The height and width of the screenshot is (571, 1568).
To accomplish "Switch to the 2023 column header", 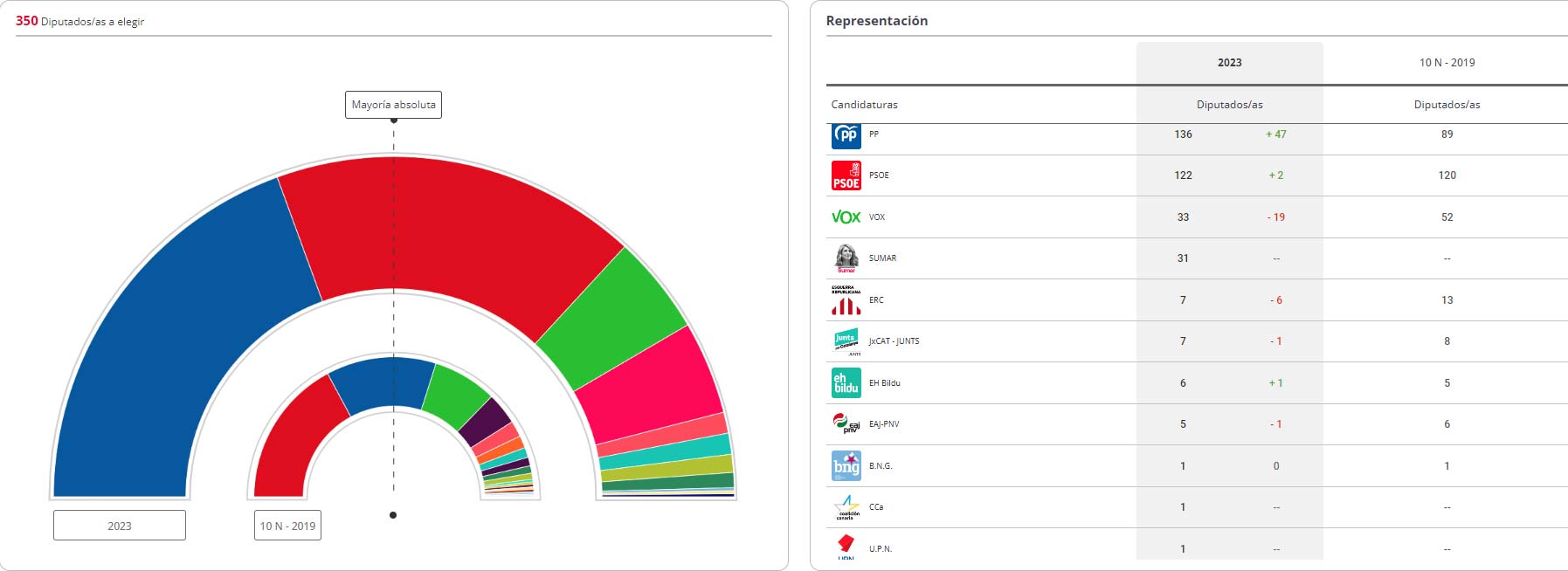I will pyautogui.click(x=1229, y=63).
